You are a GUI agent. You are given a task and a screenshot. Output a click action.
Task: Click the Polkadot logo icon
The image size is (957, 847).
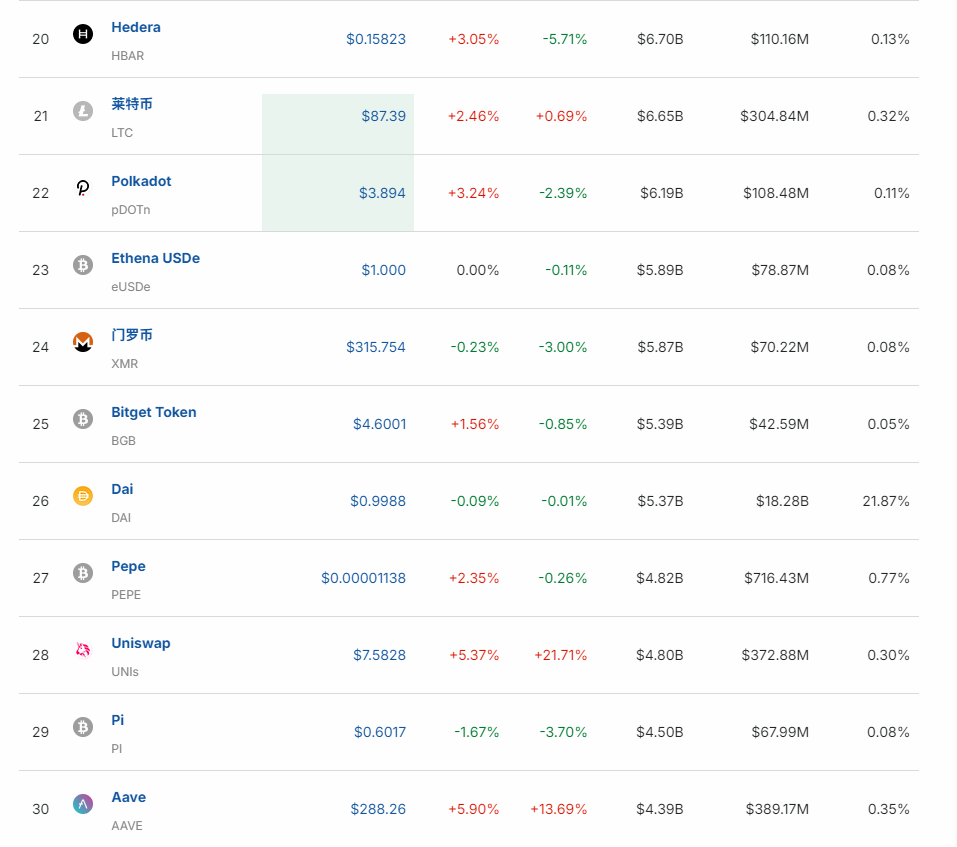click(x=83, y=188)
